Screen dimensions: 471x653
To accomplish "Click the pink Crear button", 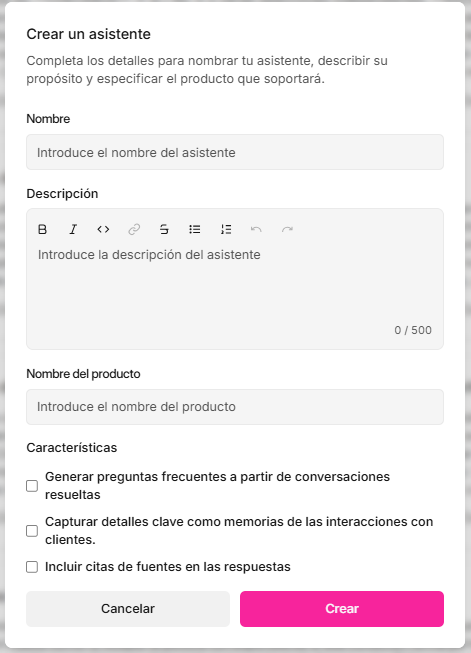I will 342,608.
